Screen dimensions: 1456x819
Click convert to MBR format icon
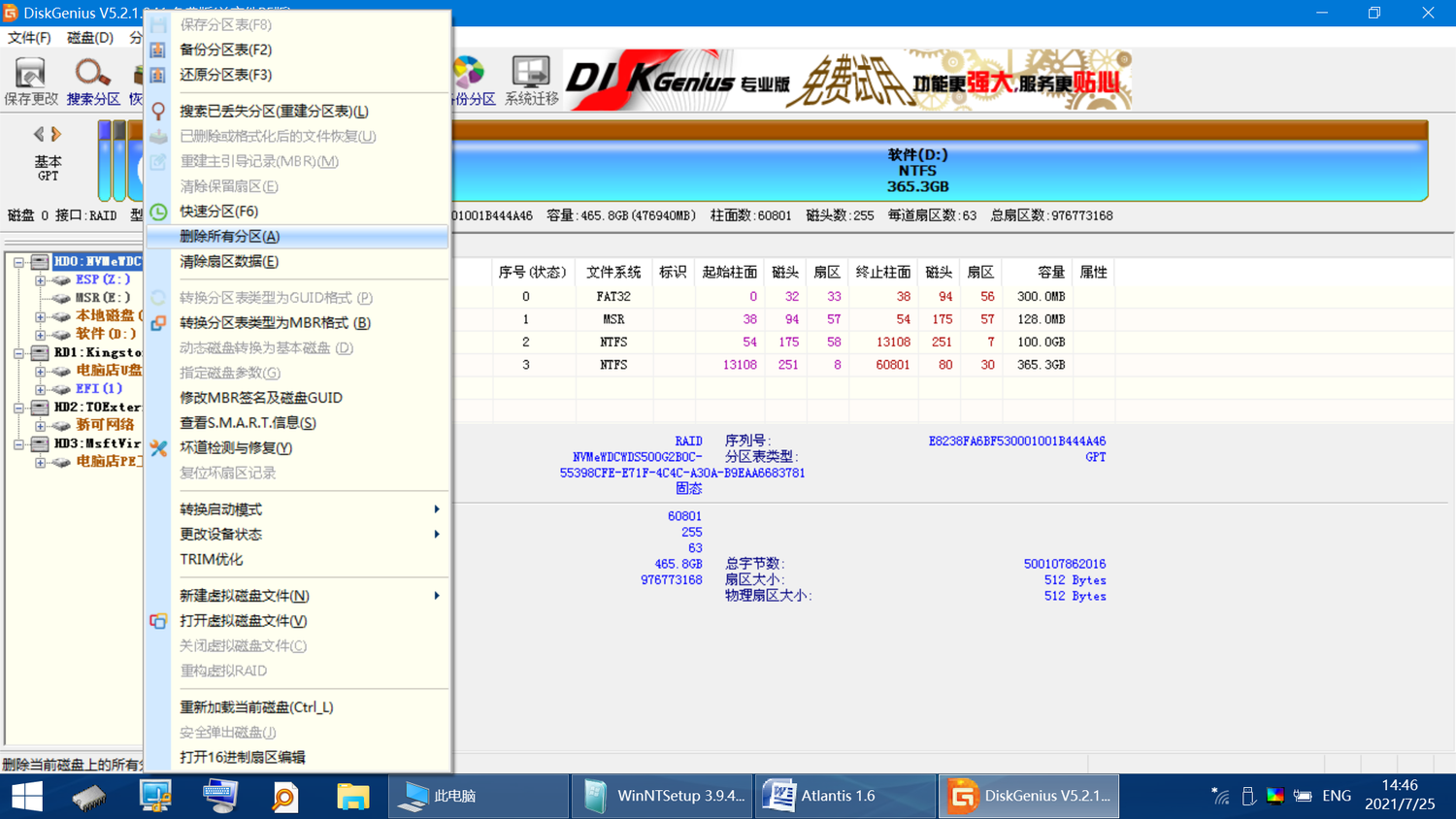[x=158, y=323]
